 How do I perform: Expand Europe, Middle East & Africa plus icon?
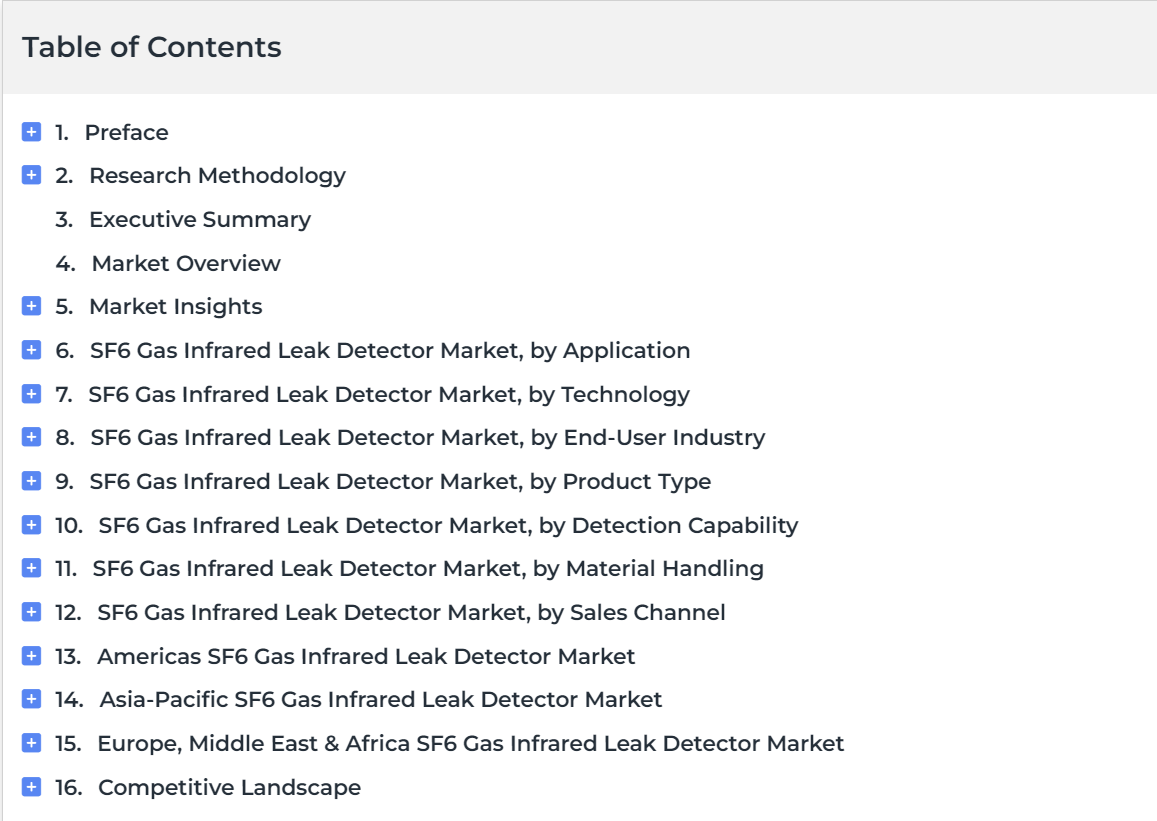31,743
